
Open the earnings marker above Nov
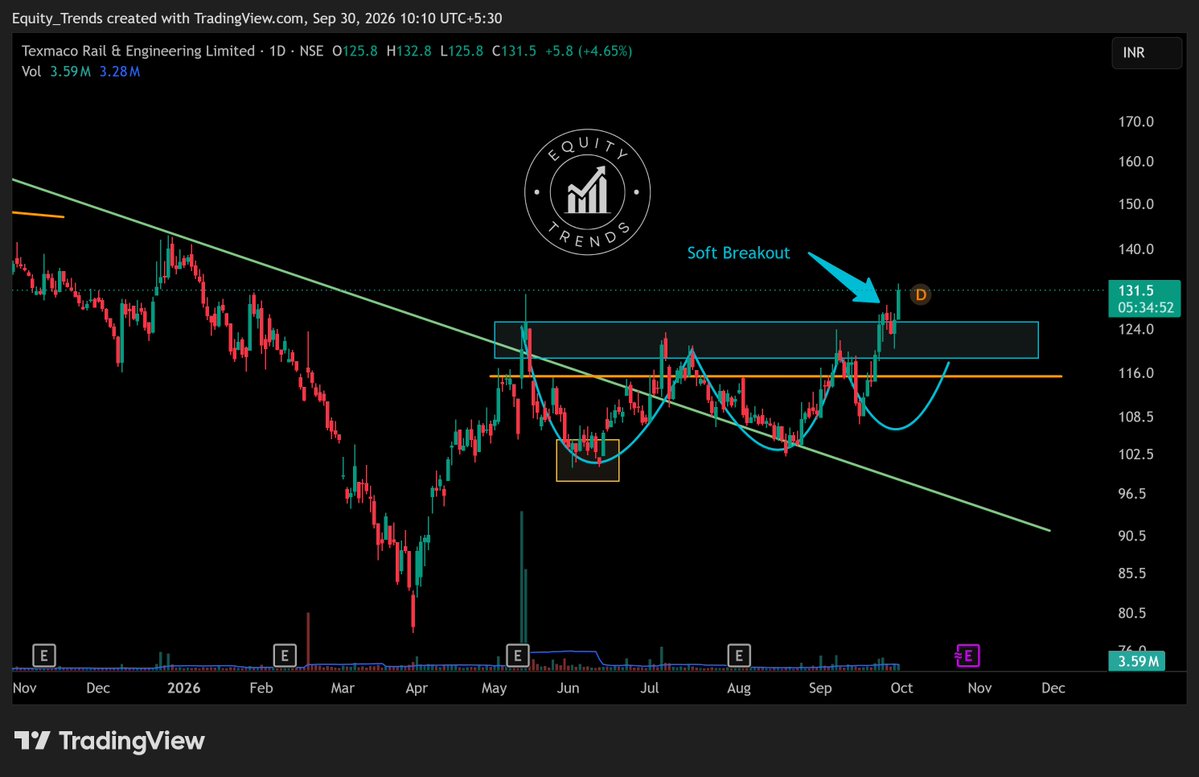[44, 655]
